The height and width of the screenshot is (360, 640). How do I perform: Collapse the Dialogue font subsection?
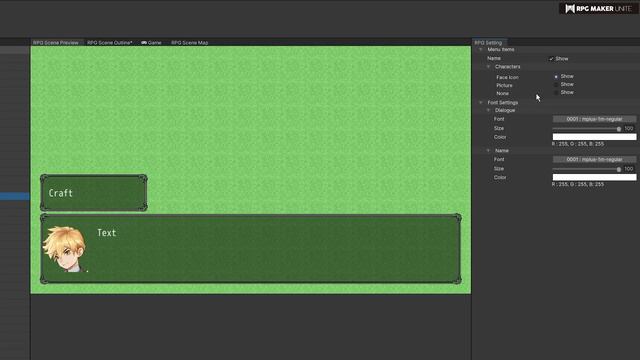488,110
